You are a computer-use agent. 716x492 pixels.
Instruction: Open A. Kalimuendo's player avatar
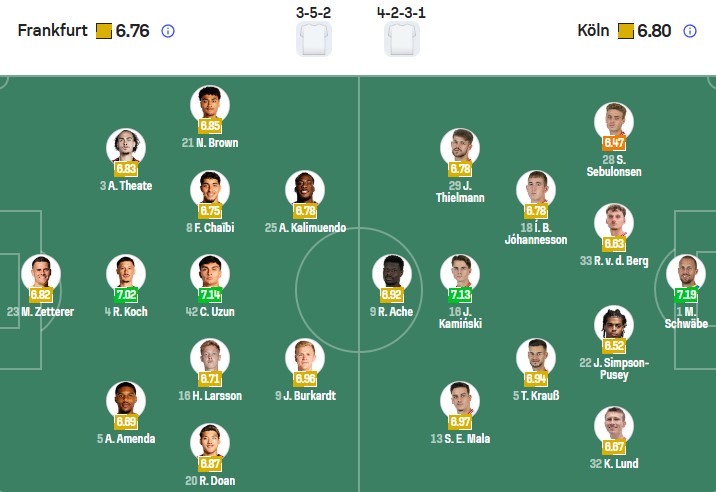tap(306, 190)
